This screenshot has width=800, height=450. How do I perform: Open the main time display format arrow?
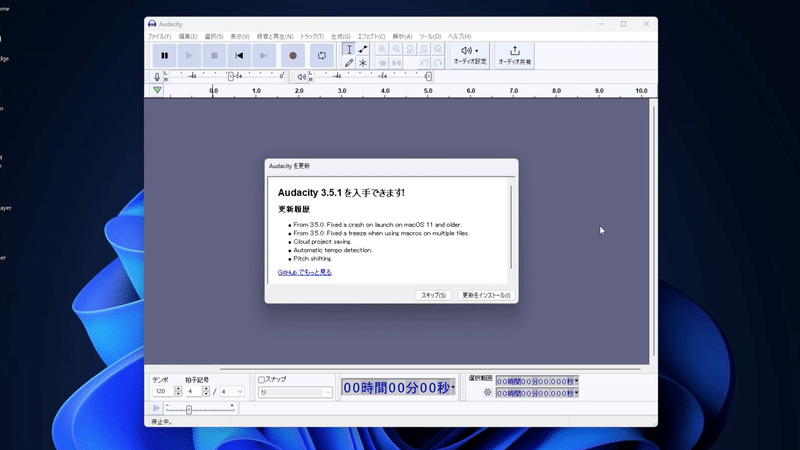click(453, 388)
